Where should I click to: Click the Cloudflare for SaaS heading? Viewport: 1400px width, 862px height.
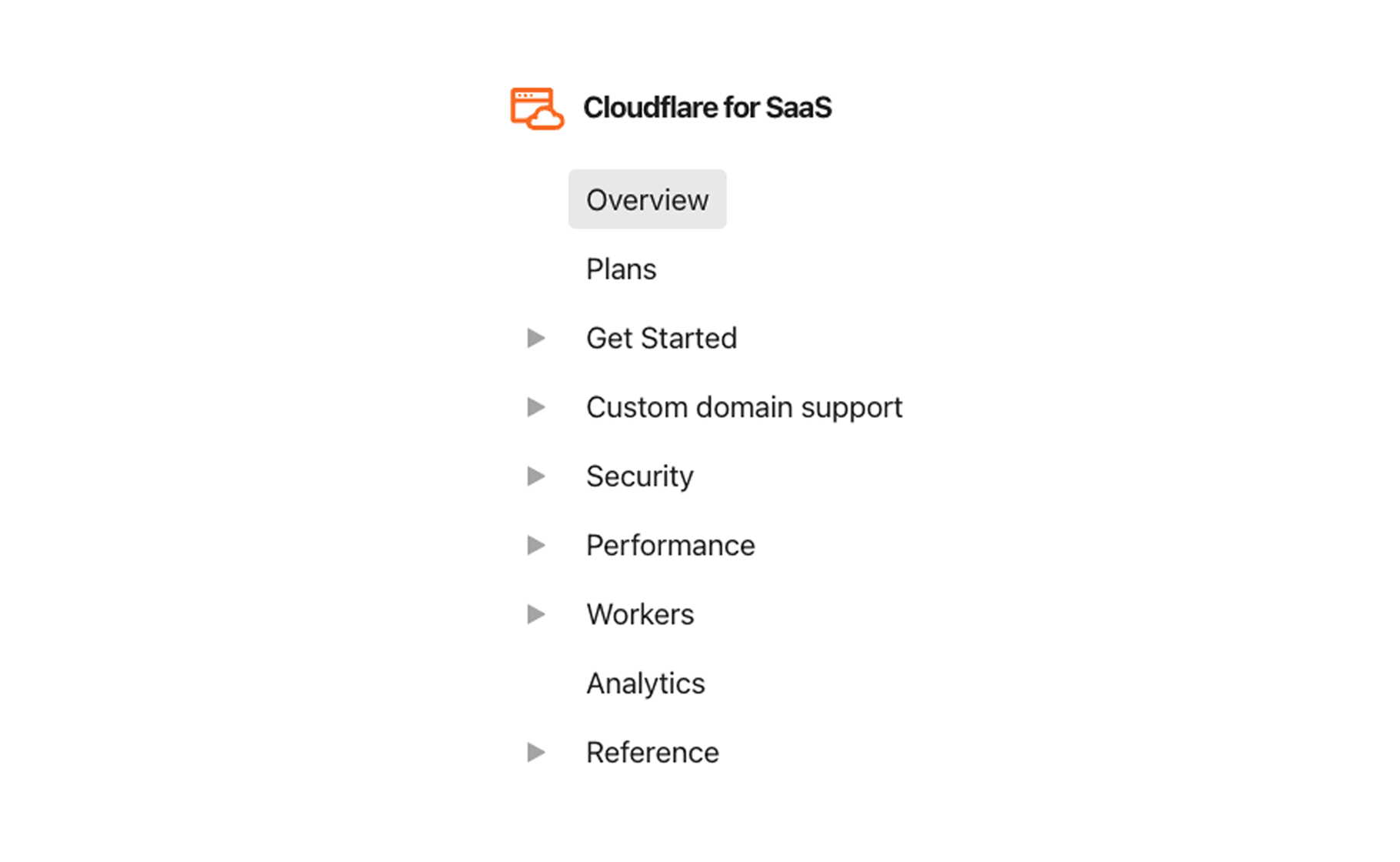(x=707, y=108)
